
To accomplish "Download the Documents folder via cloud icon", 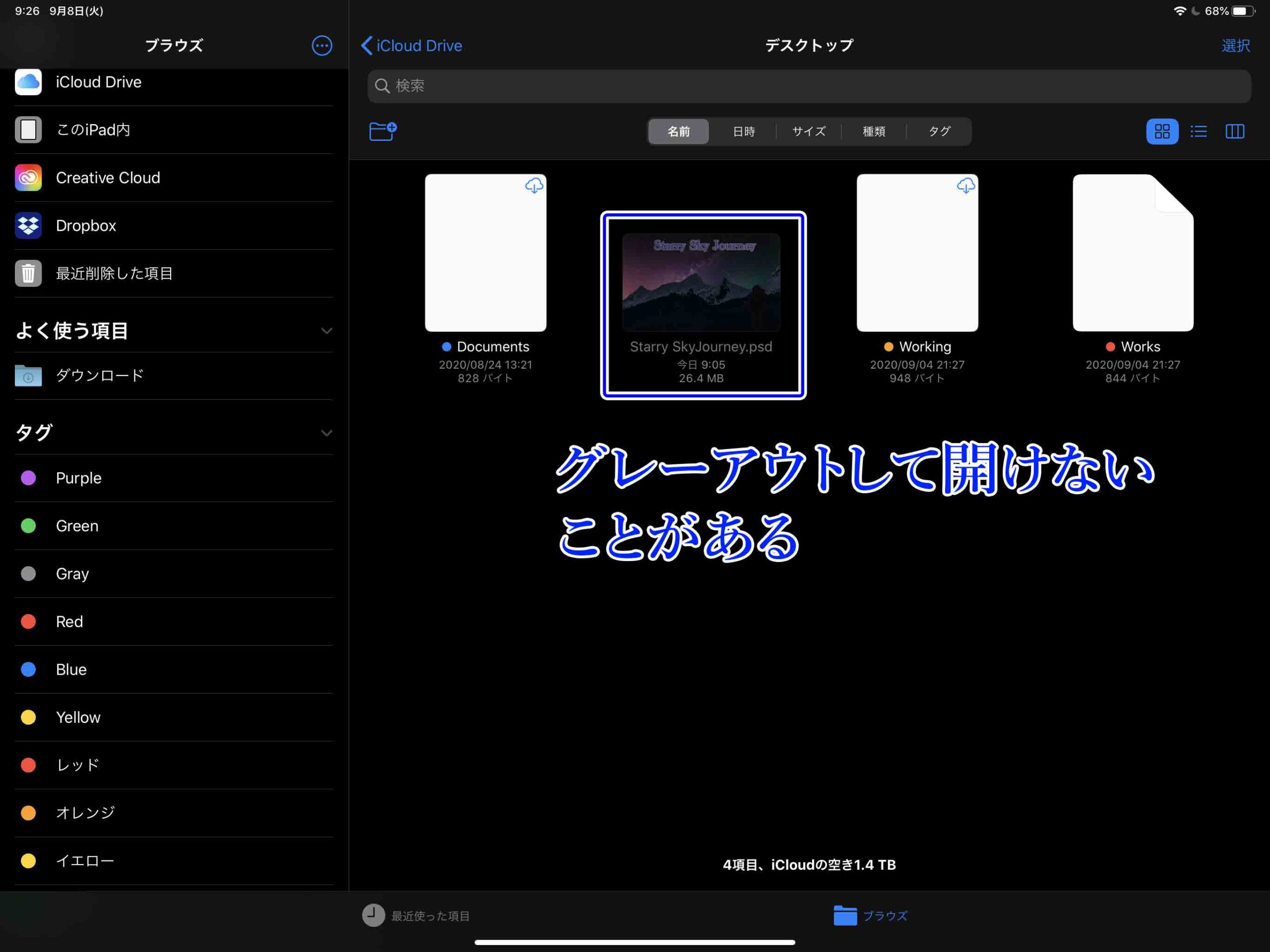I will pyautogui.click(x=534, y=186).
